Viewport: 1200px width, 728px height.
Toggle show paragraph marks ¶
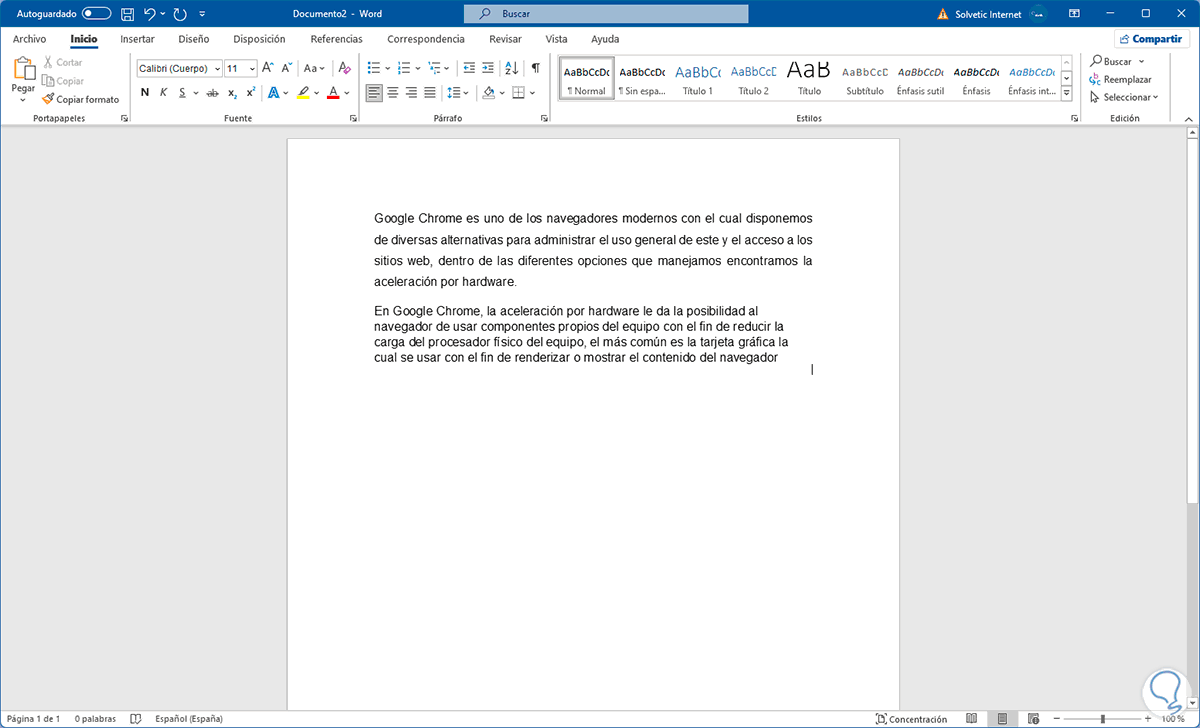(x=536, y=68)
